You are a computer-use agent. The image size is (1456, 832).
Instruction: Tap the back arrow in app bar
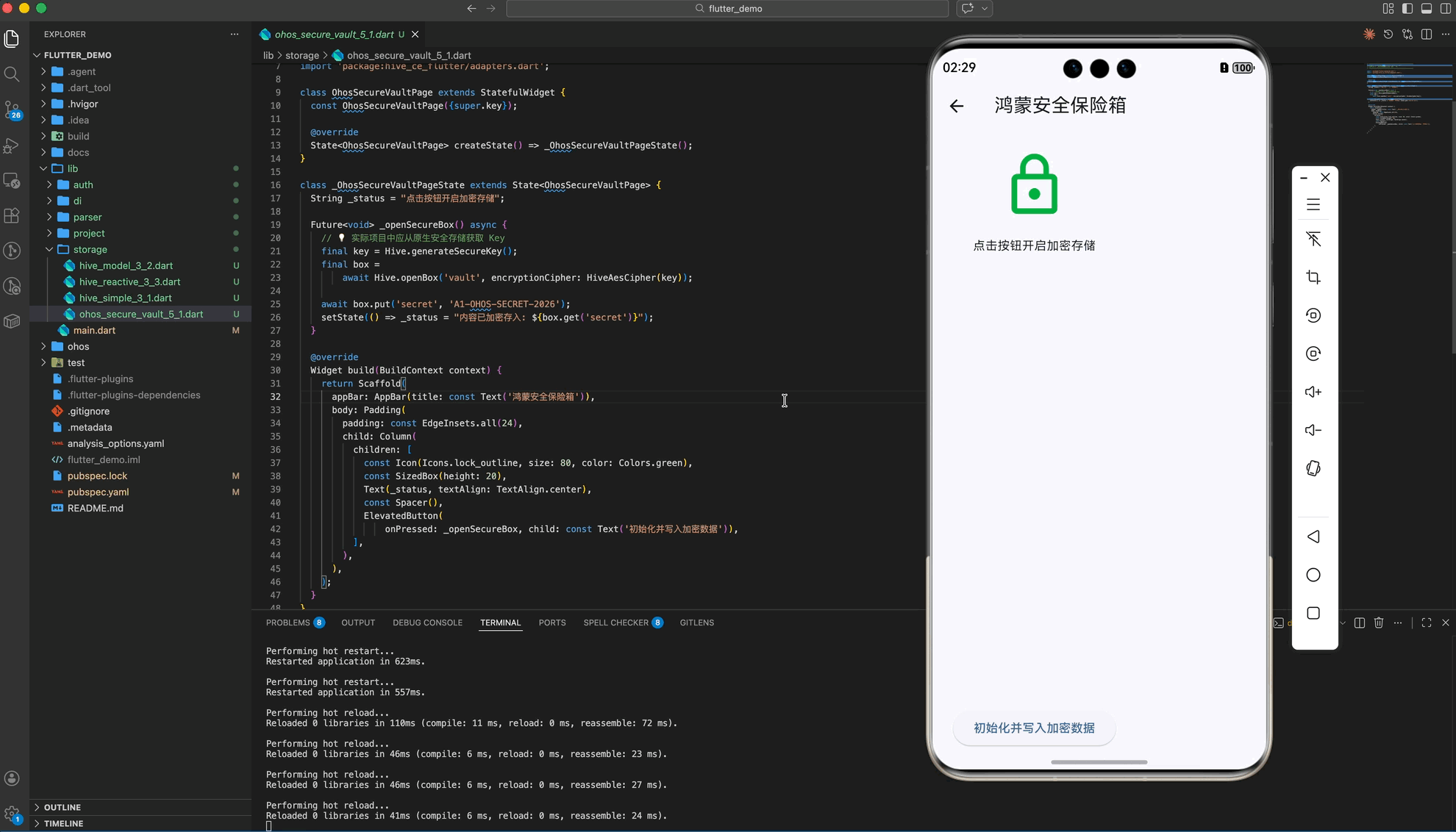(956, 106)
